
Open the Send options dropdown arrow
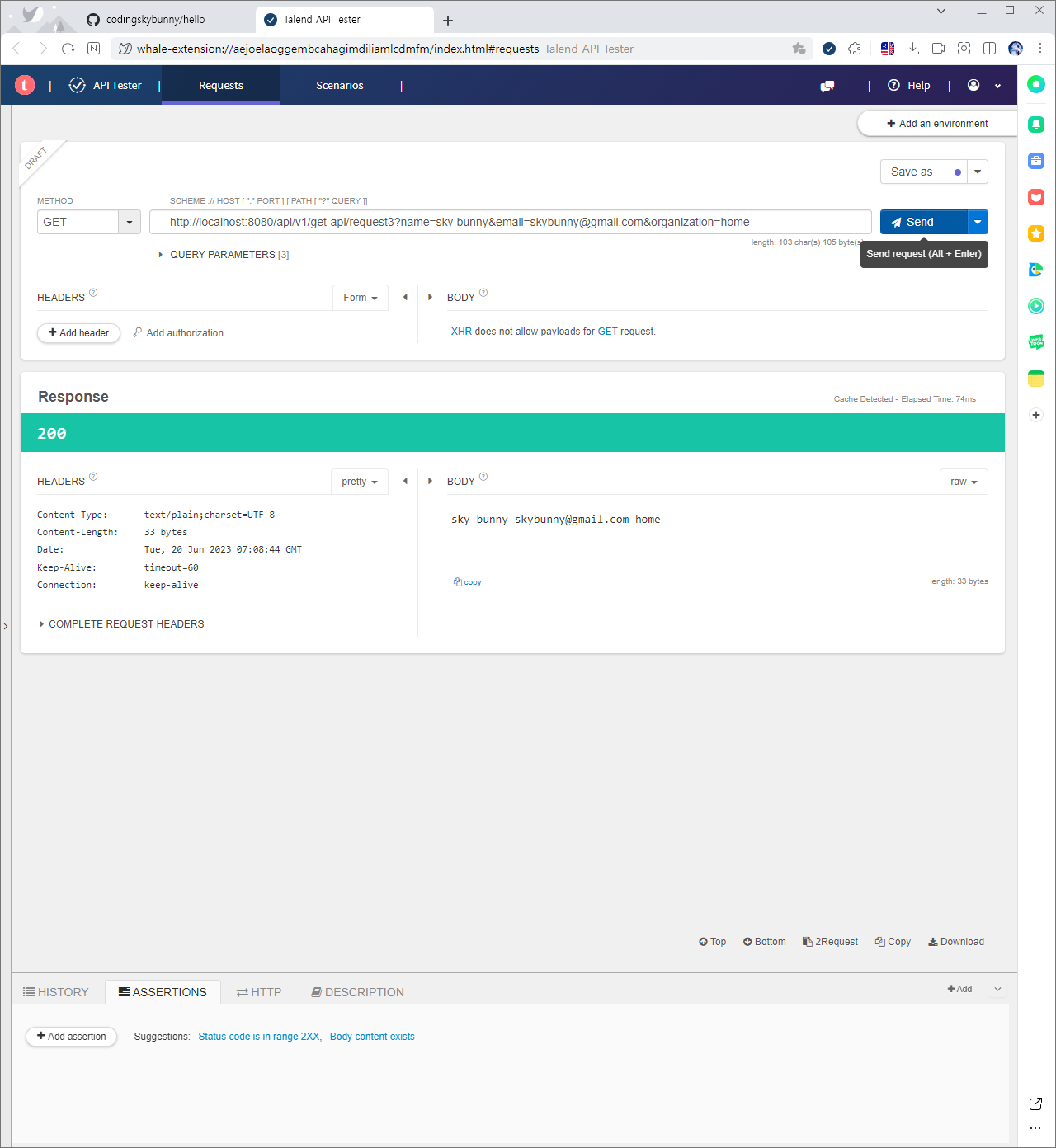click(x=978, y=222)
